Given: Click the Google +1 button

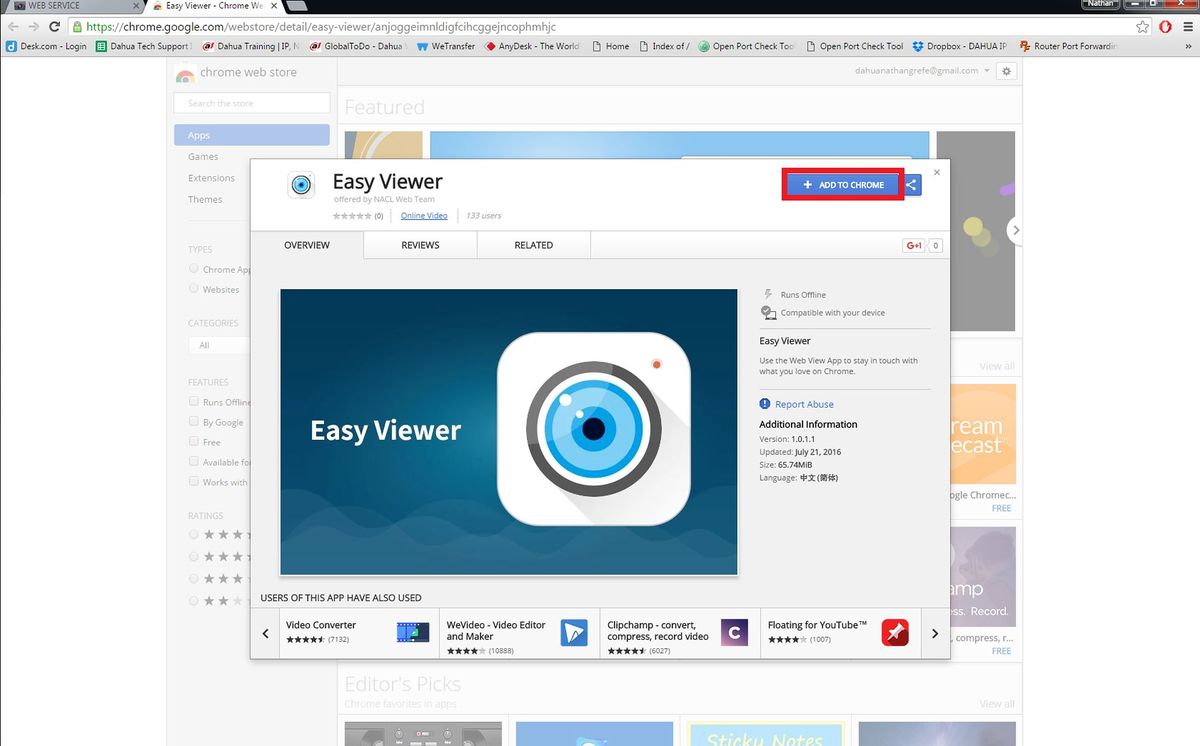Looking at the screenshot, I should (x=913, y=245).
